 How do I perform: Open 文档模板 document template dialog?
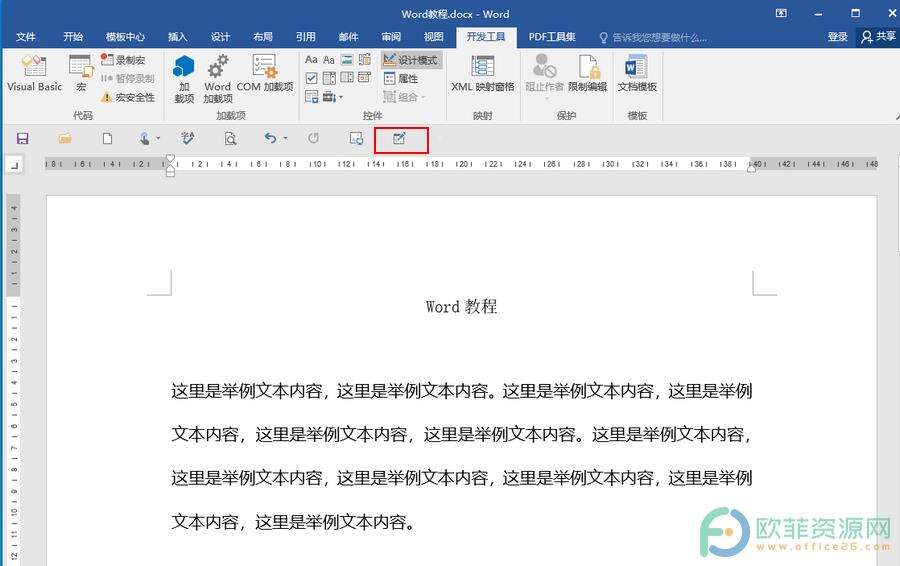coord(637,73)
